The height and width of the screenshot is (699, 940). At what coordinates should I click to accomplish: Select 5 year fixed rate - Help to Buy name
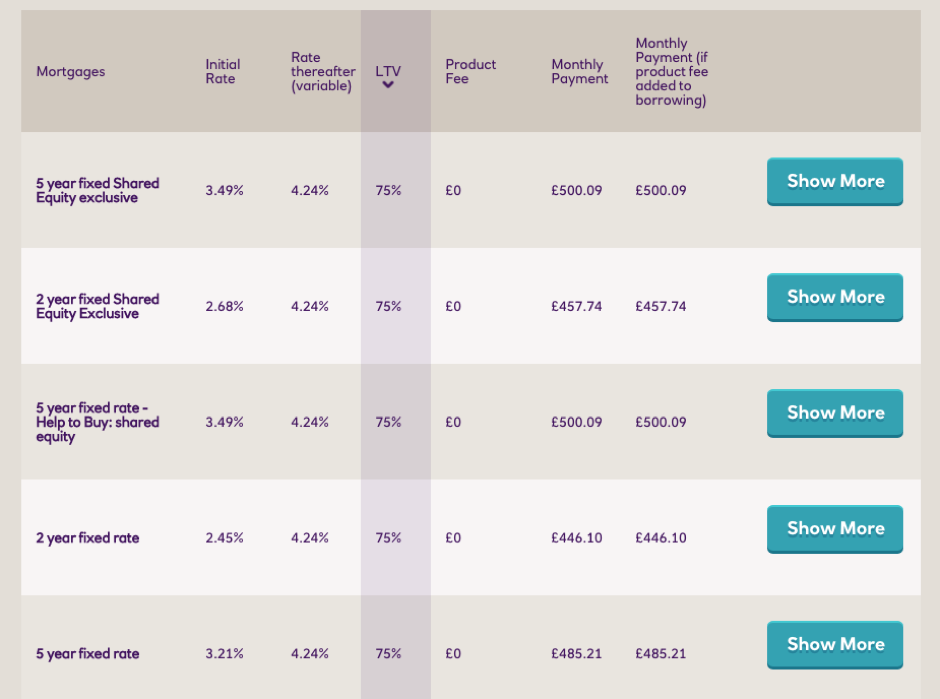click(x=97, y=422)
